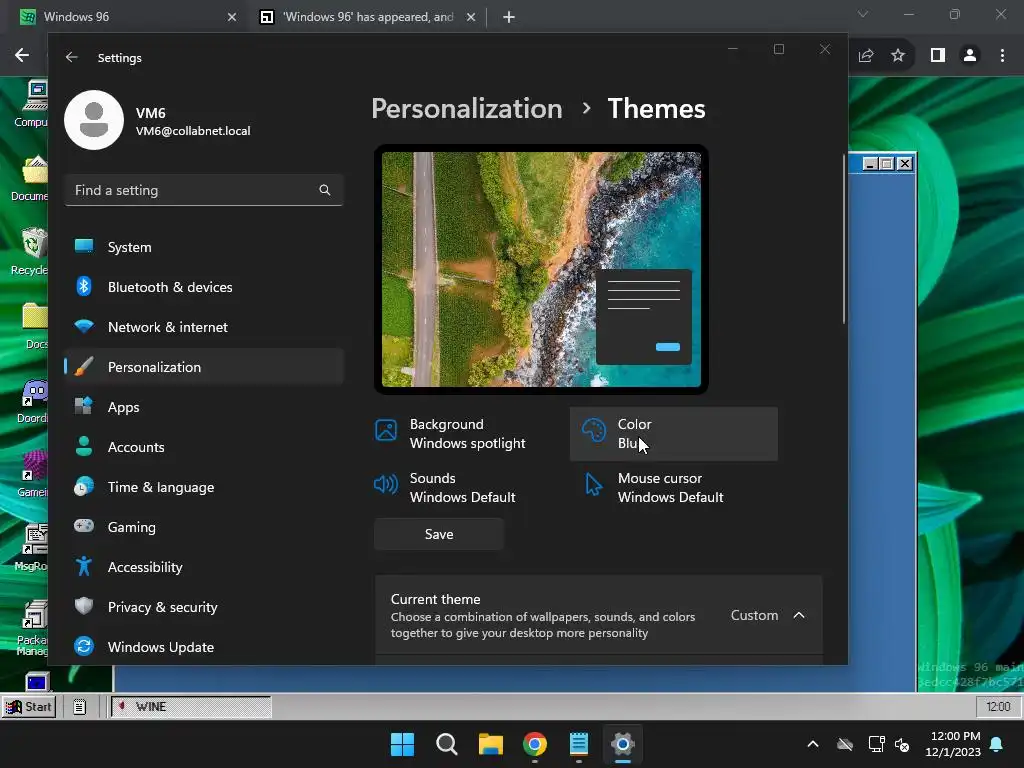This screenshot has width=1024, height=768.
Task: Bookmark this page with the star icon
Action: pyautogui.click(x=898, y=56)
